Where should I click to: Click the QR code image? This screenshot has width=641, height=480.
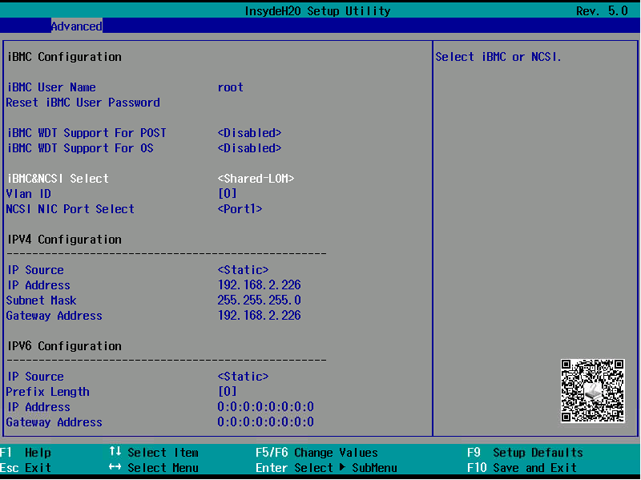tap(592, 391)
